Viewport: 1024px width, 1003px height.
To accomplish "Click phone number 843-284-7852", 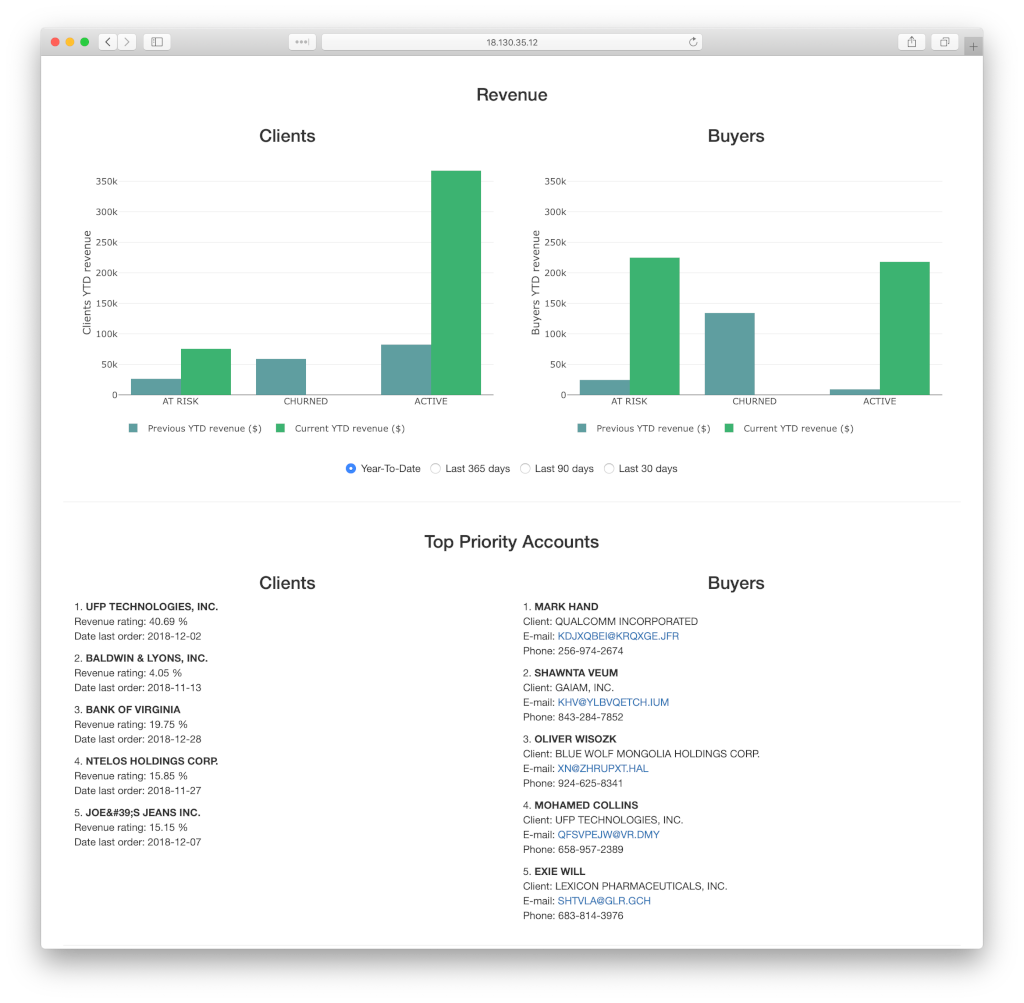I will coord(590,717).
